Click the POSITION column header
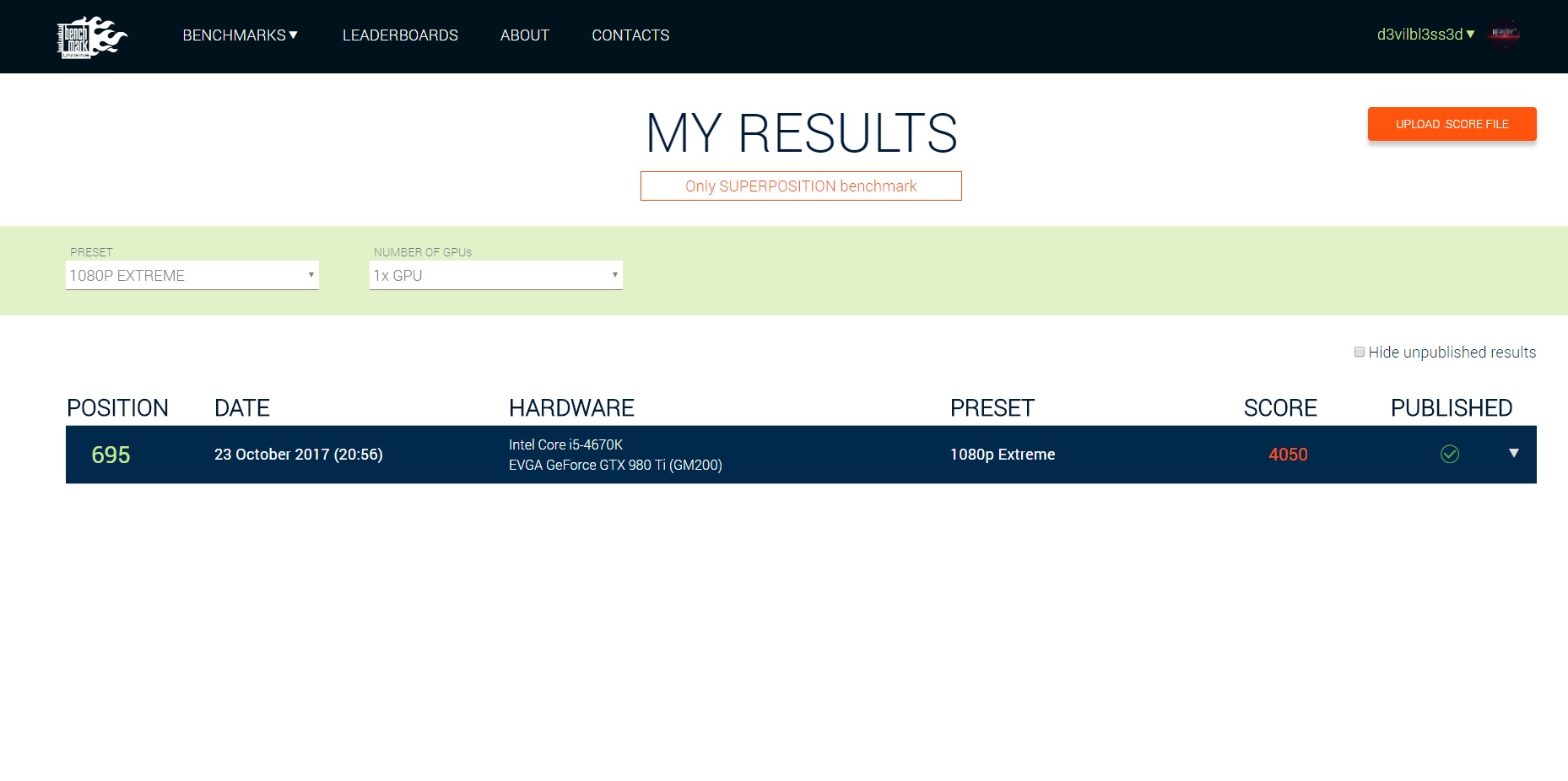1568x781 pixels. [117, 408]
